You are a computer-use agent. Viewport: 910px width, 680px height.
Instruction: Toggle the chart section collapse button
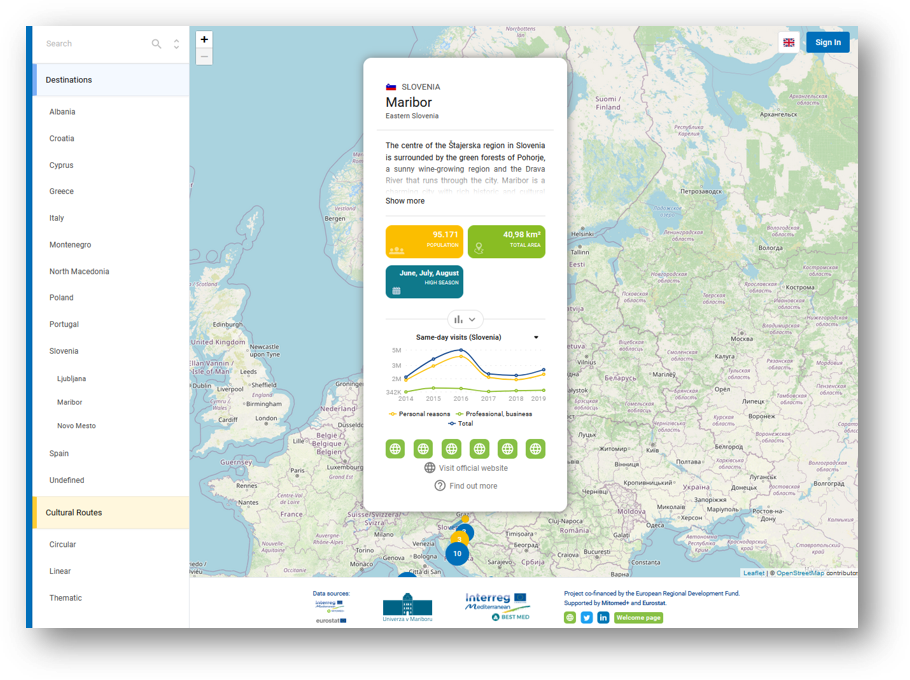(x=465, y=319)
